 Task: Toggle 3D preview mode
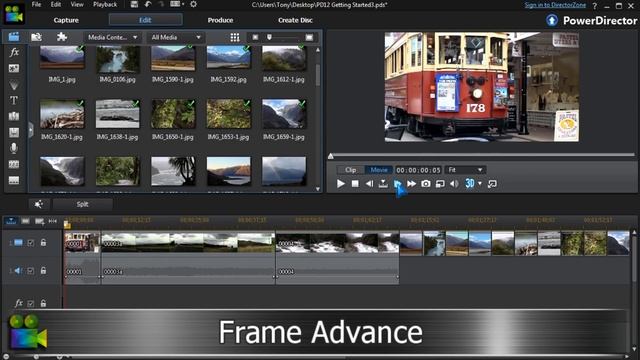(x=470, y=184)
